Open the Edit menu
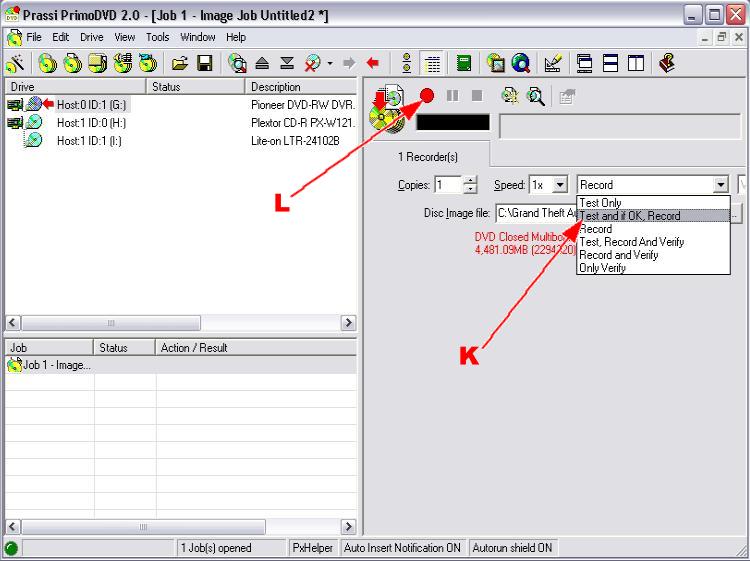The width and height of the screenshot is (750, 561). [x=60, y=37]
